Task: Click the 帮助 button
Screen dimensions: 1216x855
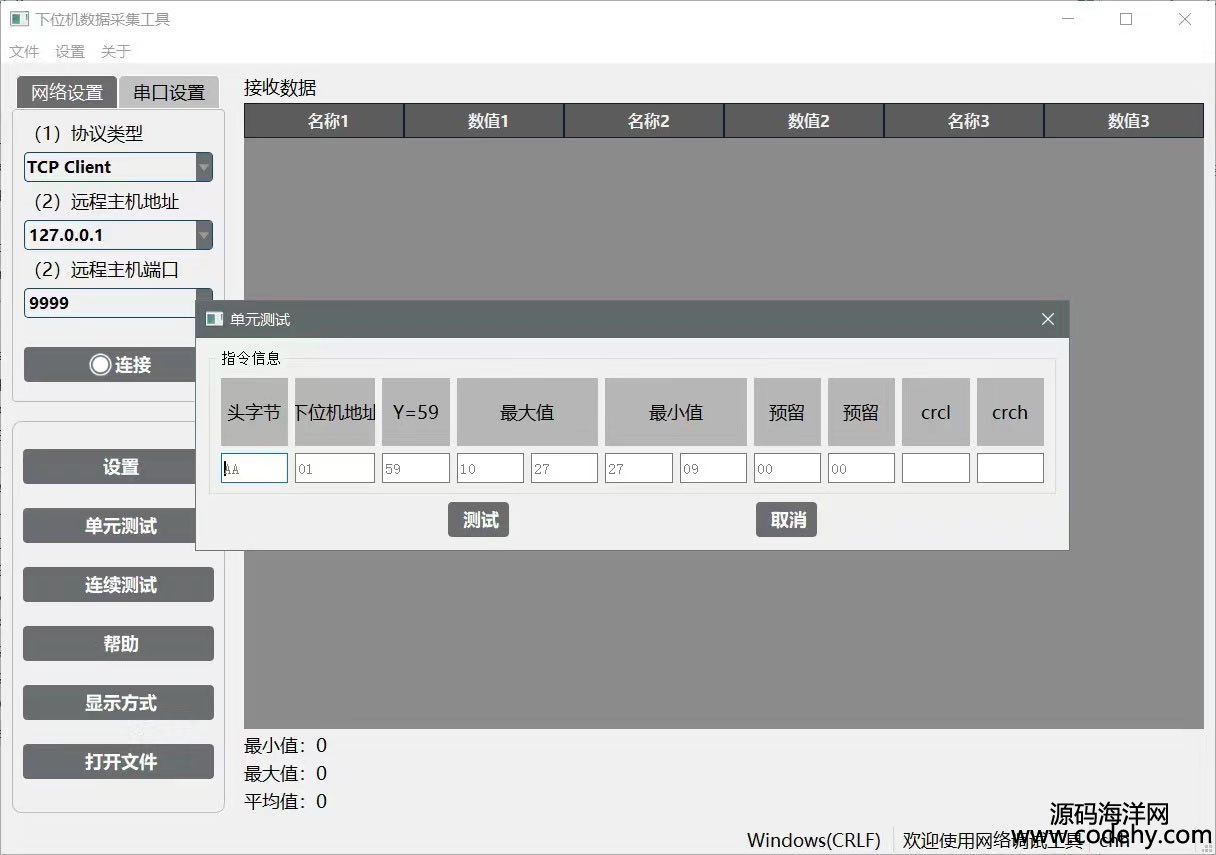Action: 118,644
